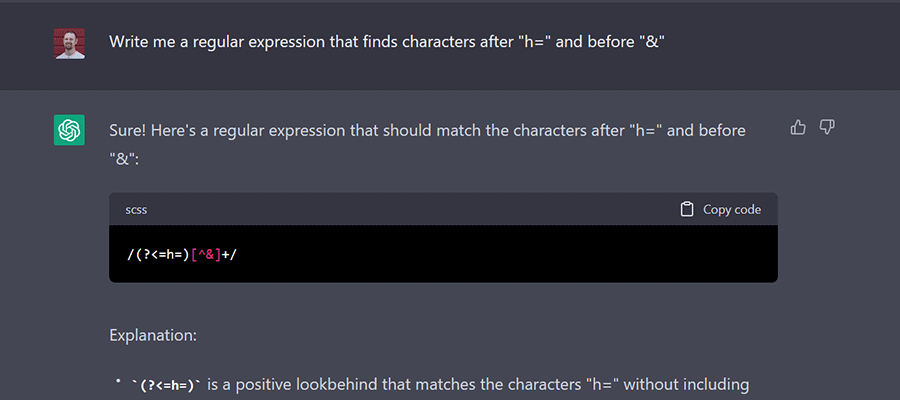Click the thumbs down icon

point(827,127)
